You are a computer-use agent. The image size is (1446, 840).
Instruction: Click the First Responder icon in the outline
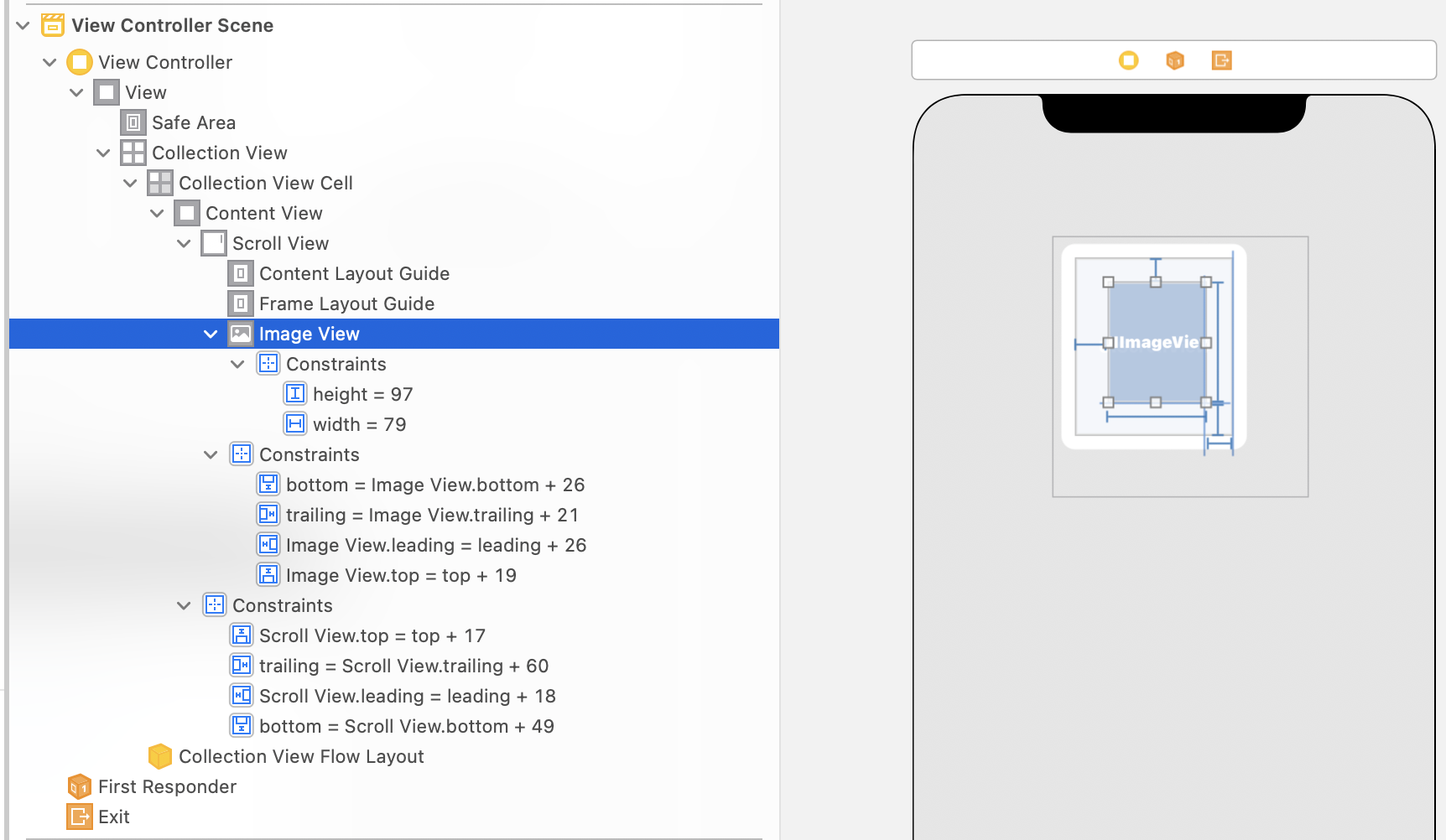pos(80,786)
